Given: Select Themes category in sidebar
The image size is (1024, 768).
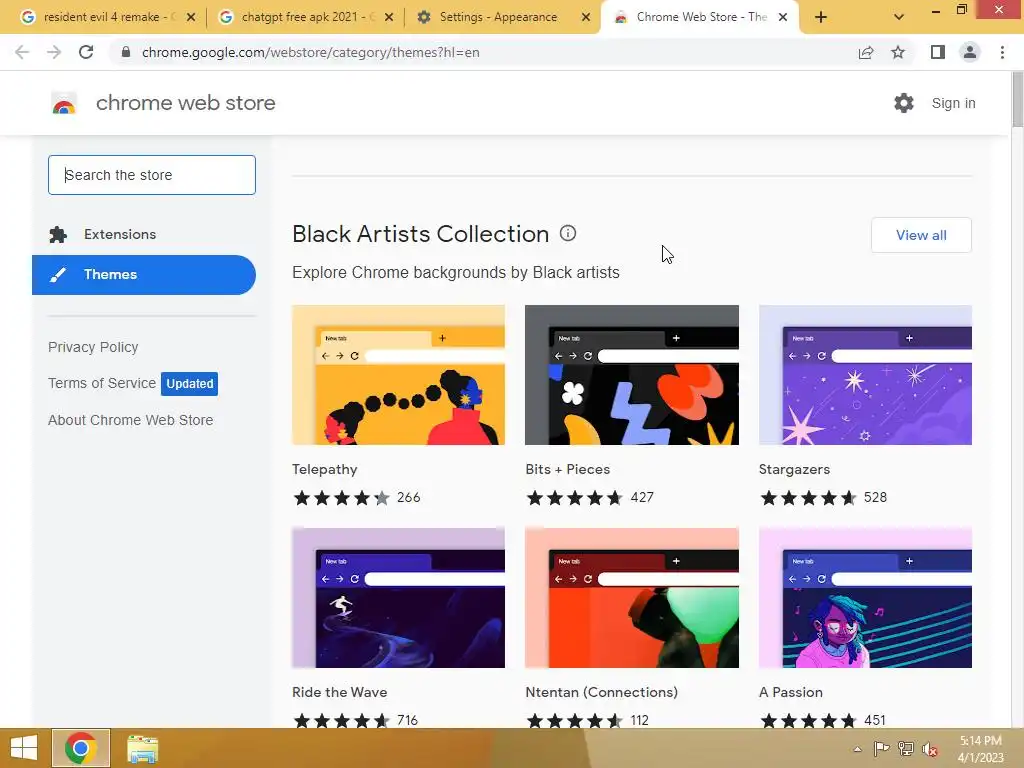Looking at the screenshot, I should [144, 275].
